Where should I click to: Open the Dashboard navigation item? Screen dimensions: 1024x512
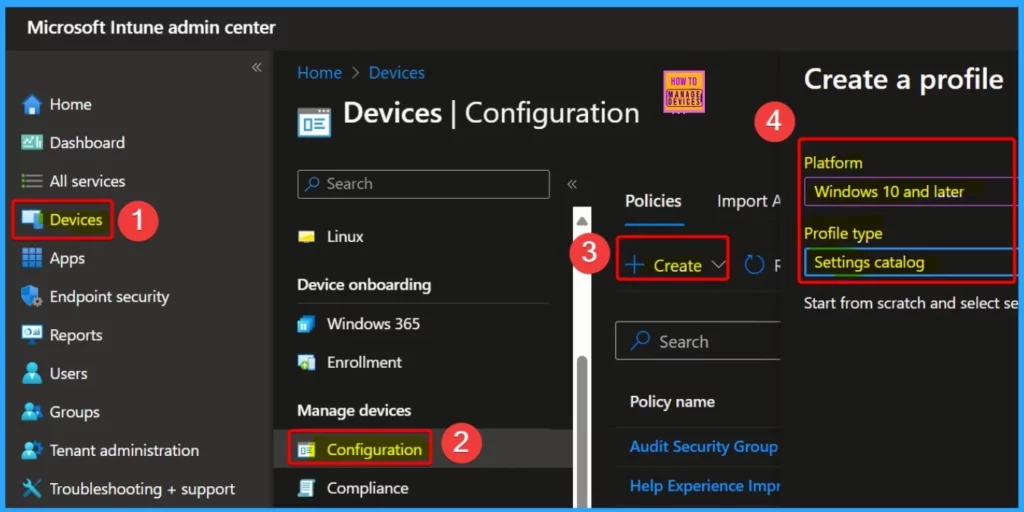(x=73, y=142)
